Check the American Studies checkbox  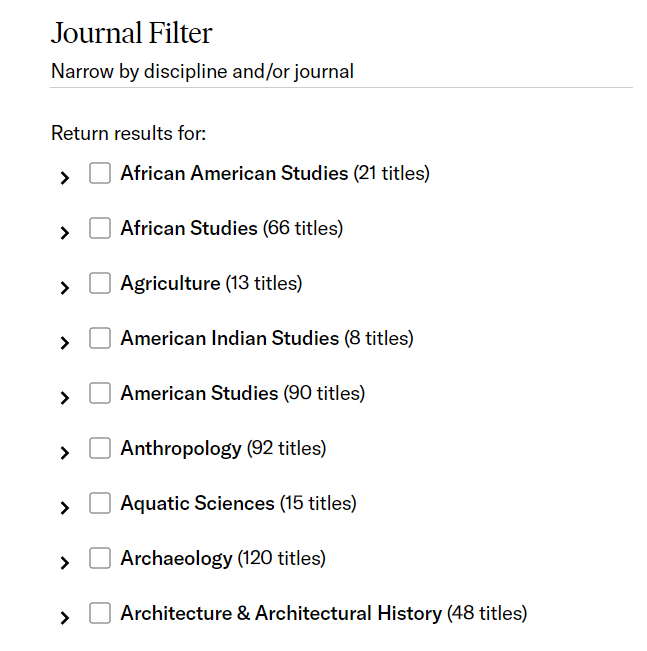click(100, 393)
